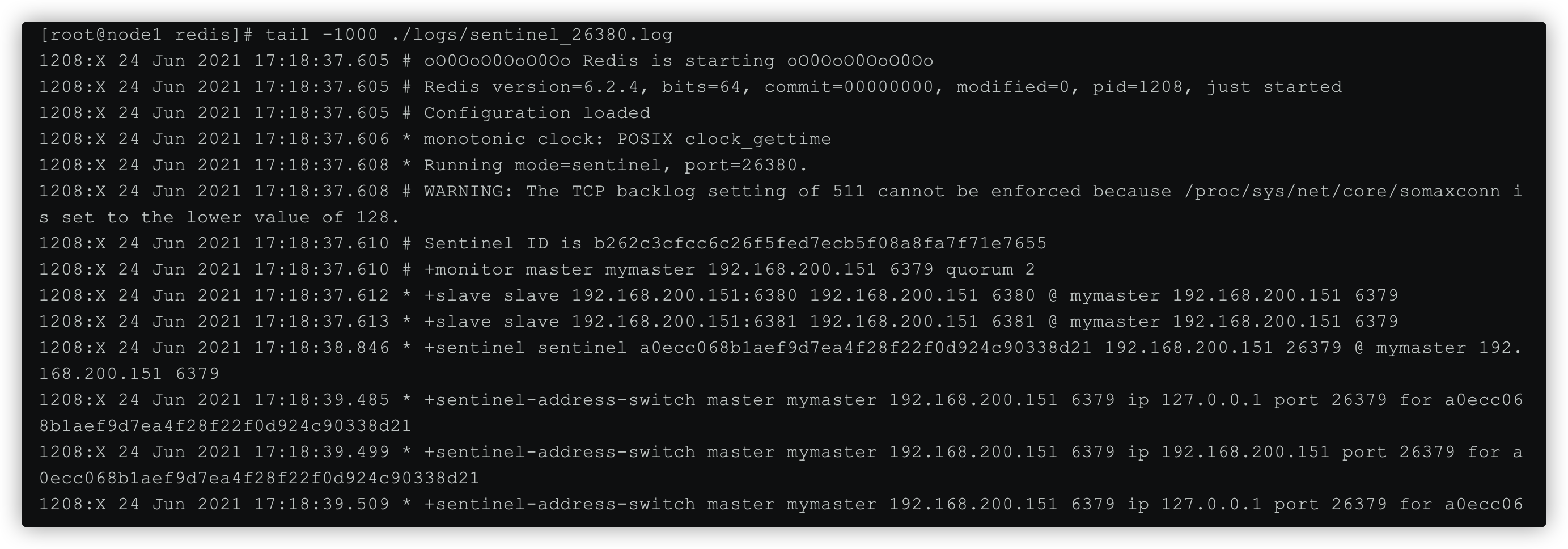The image size is (1568, 549).
Task: Click the 17:18:39.509 timestamp on the last line
Action: pos(321,505)
